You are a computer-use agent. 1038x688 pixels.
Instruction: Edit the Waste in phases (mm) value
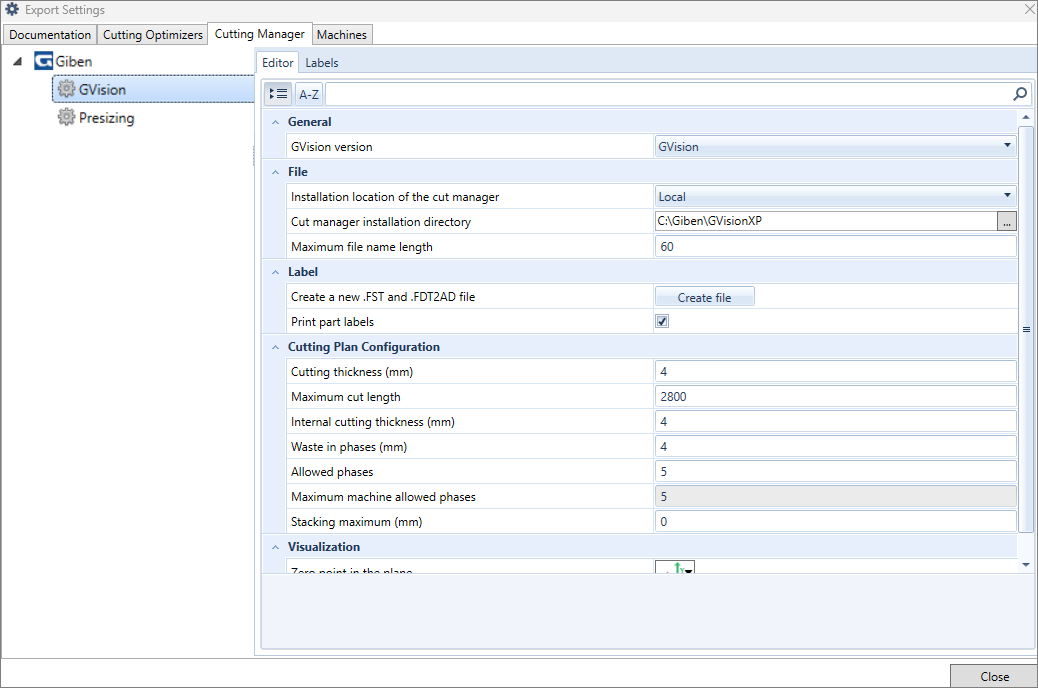pos(835,447)
